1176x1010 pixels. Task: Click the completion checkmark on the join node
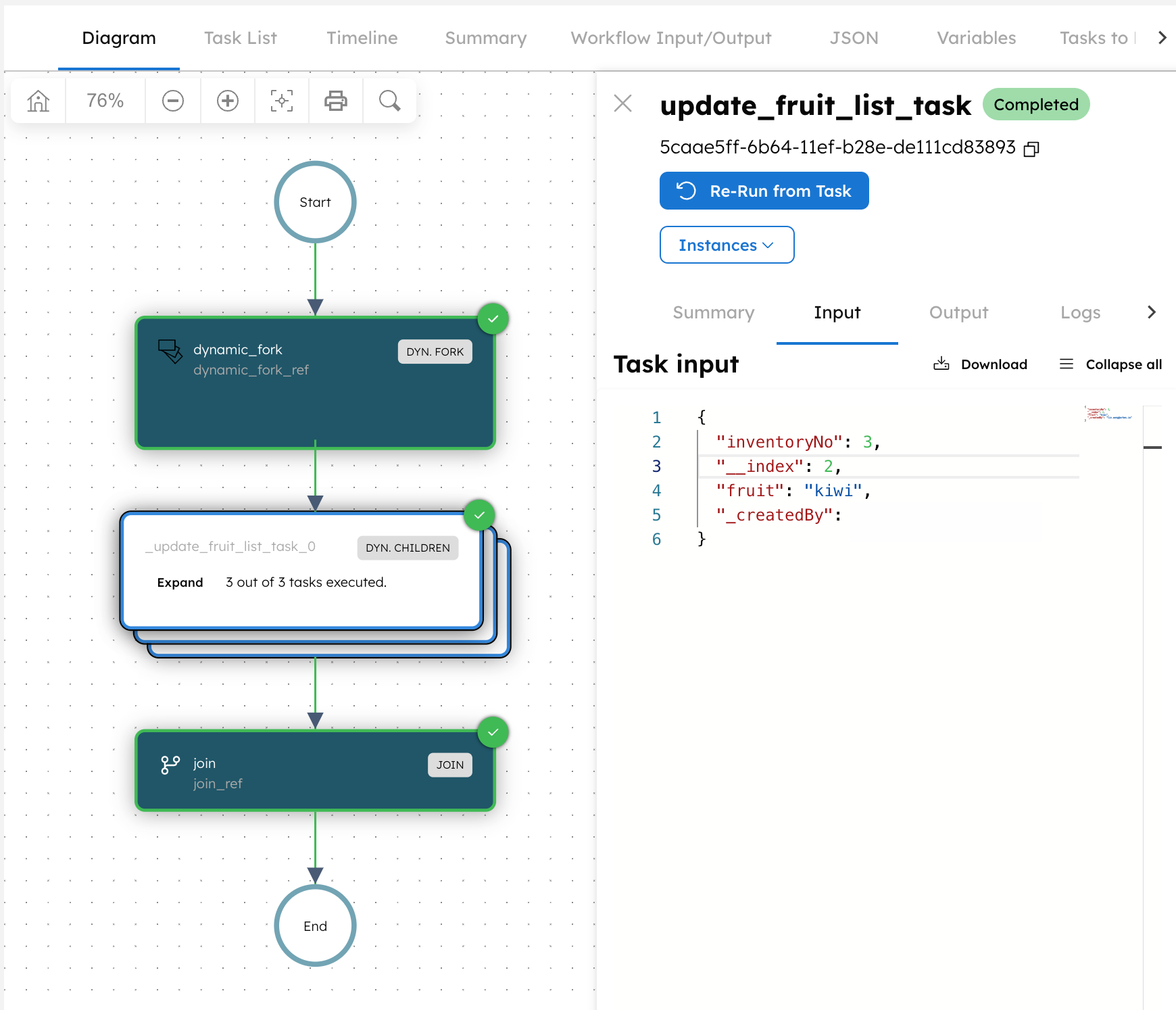[x=493, y=732]
